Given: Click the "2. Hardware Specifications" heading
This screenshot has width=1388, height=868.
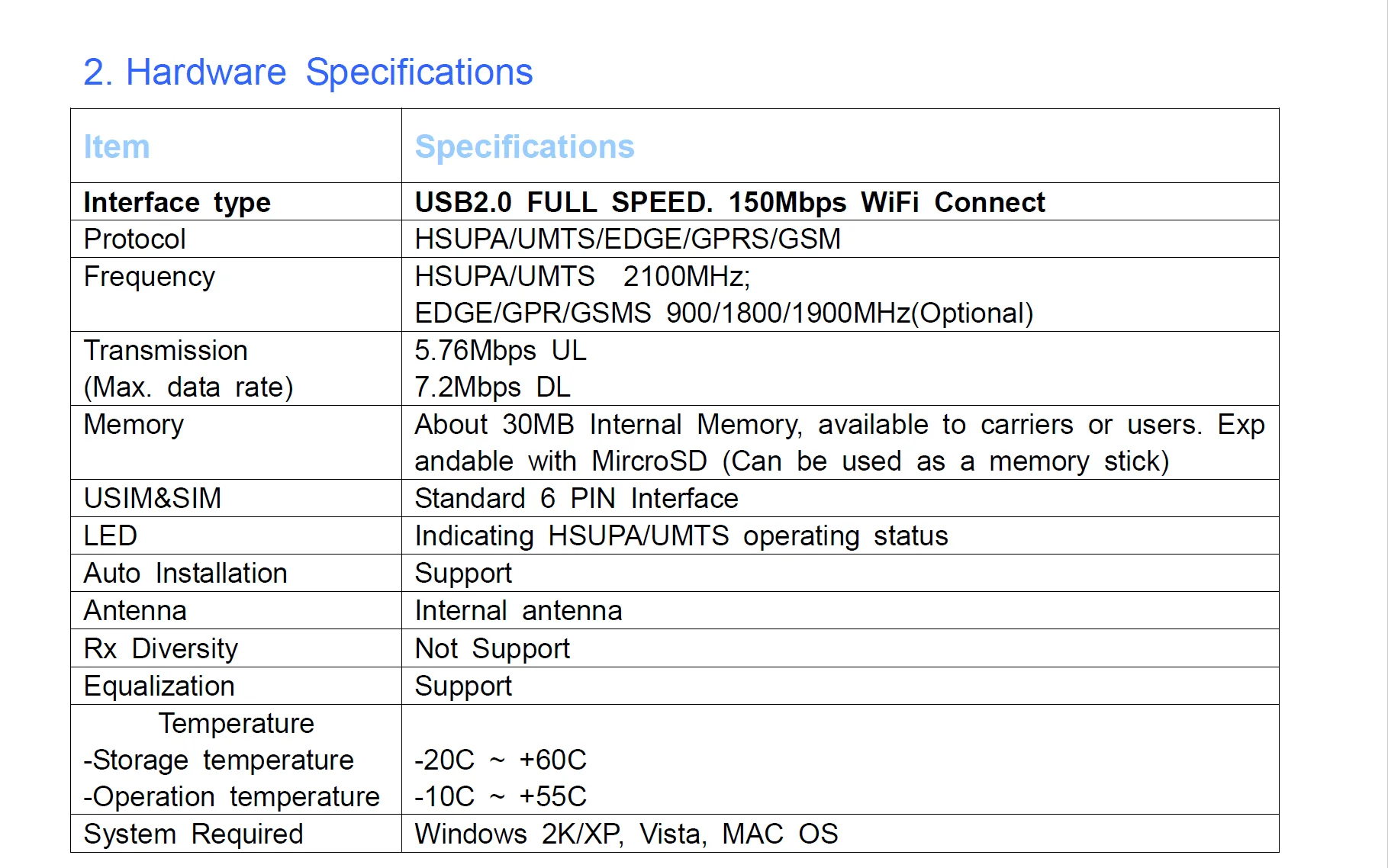Looking at the screenshot, I should pyautogui.click(x=308, y=72).
